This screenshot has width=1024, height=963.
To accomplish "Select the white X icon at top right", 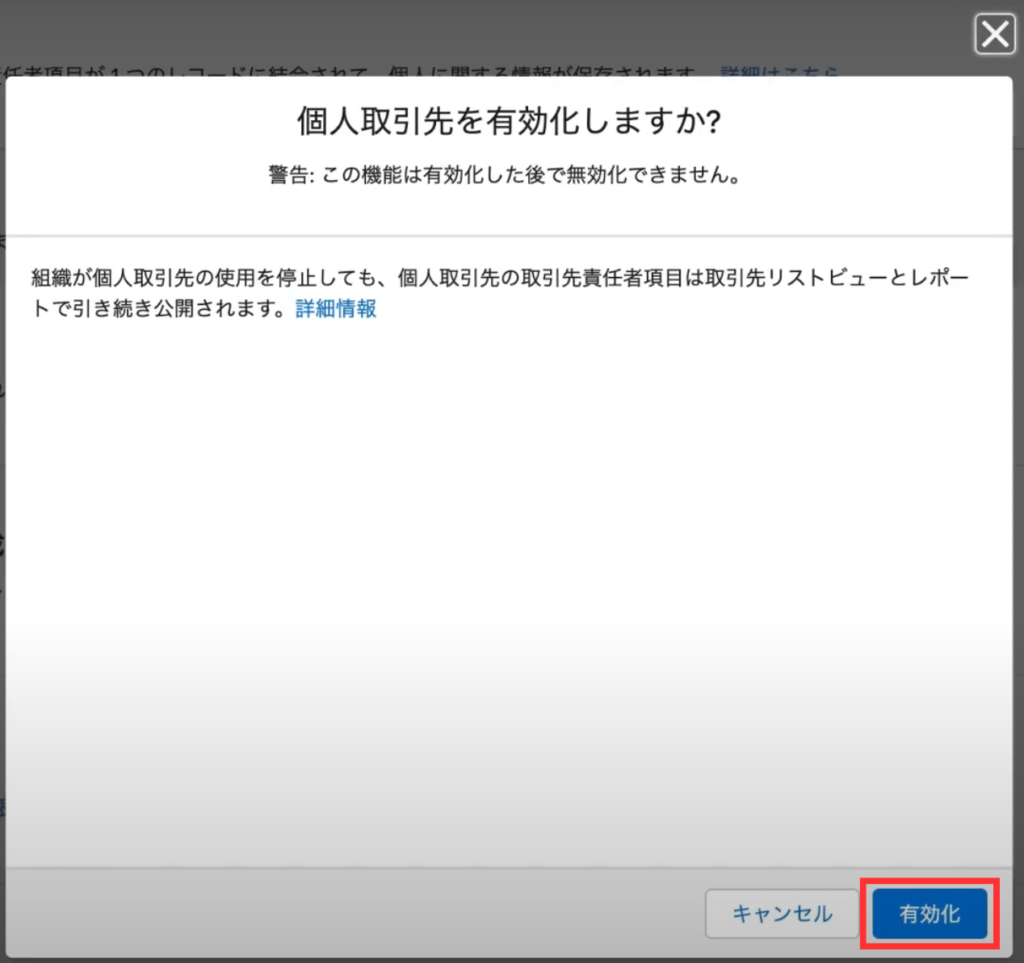I will coord(994,36).
